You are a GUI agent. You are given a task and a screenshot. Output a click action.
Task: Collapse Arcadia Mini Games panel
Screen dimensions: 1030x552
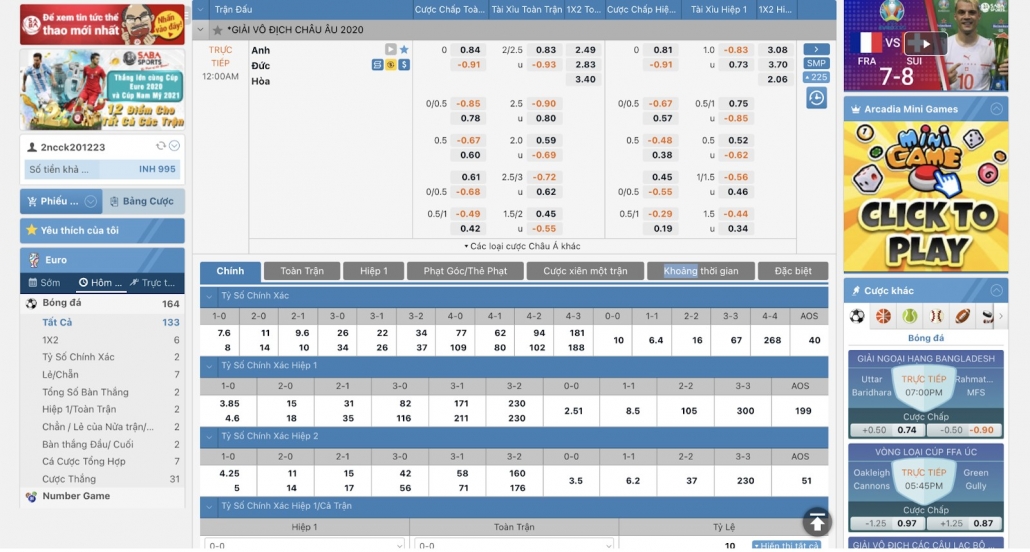coord(996,109)
